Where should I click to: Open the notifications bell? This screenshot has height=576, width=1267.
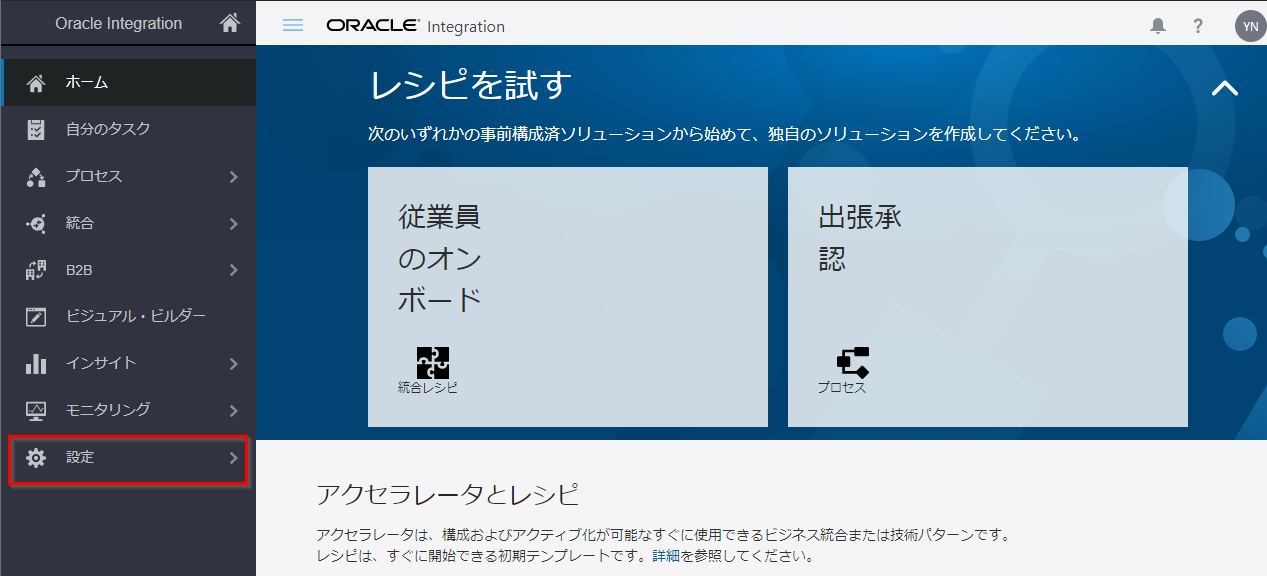(x=1158, y=26)
